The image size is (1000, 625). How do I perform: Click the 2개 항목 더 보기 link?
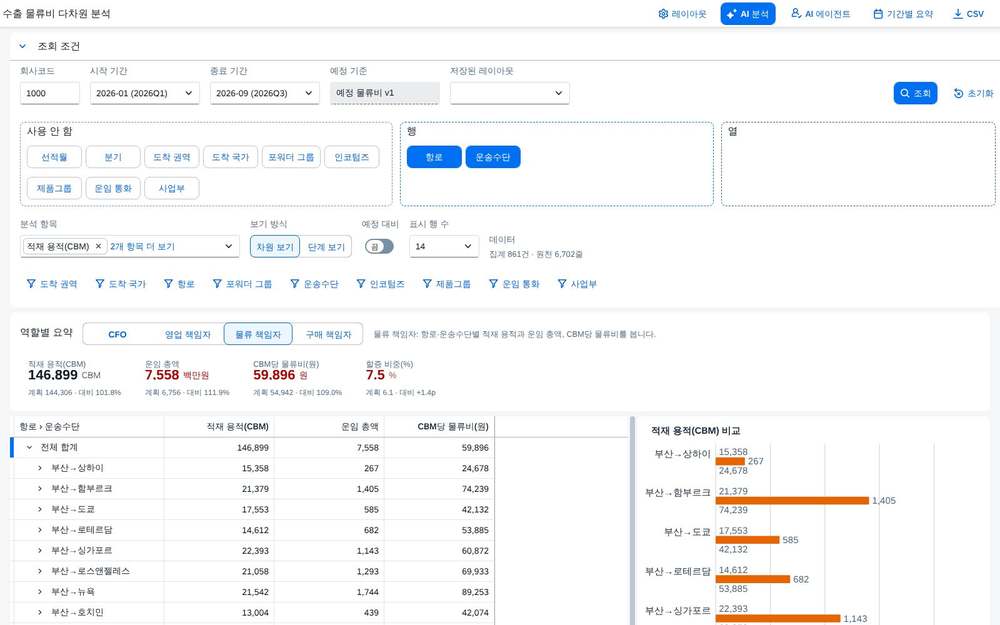coord(142,246)
